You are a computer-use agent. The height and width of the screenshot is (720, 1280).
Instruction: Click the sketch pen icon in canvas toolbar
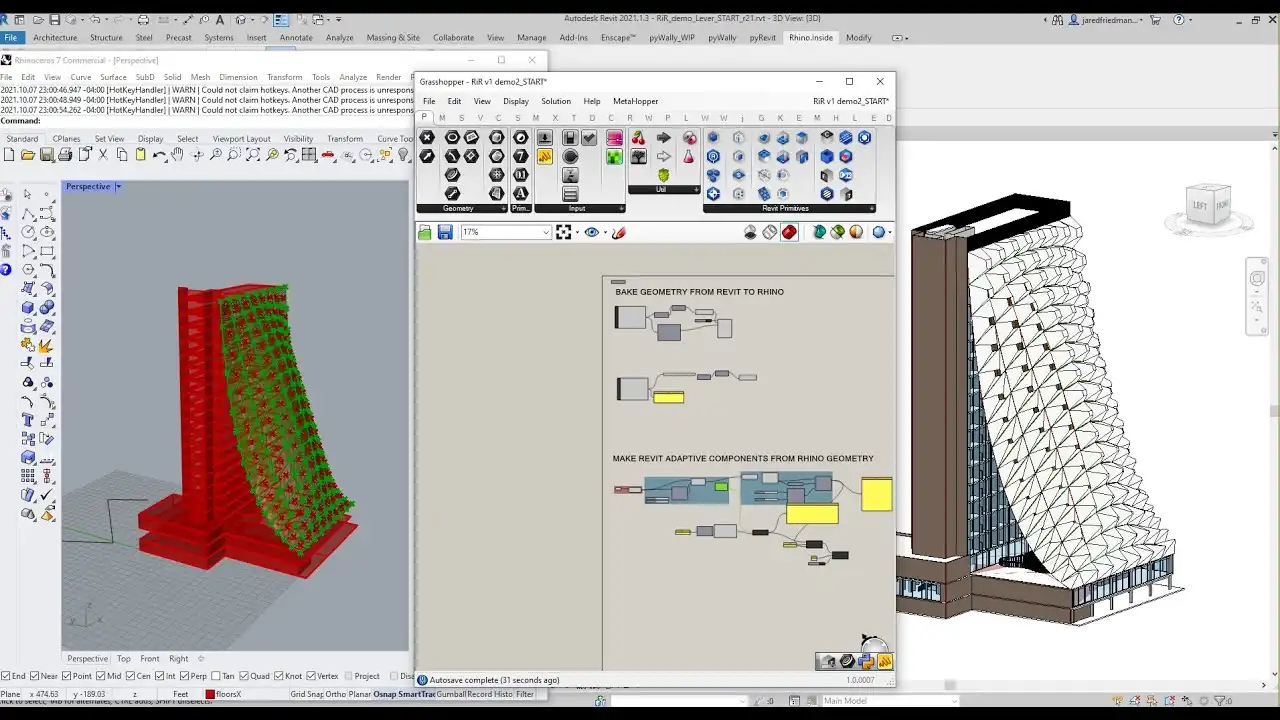coord(618,232)
